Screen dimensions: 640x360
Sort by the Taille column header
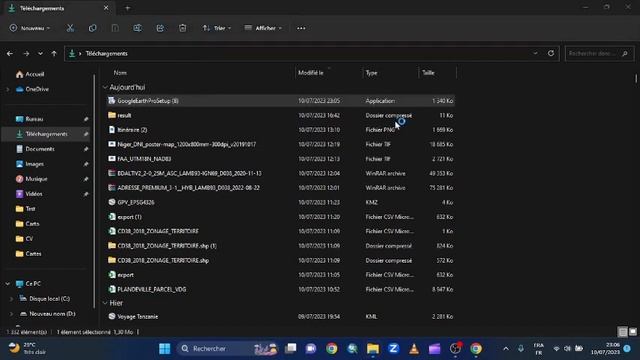click(x=428, y=73)
